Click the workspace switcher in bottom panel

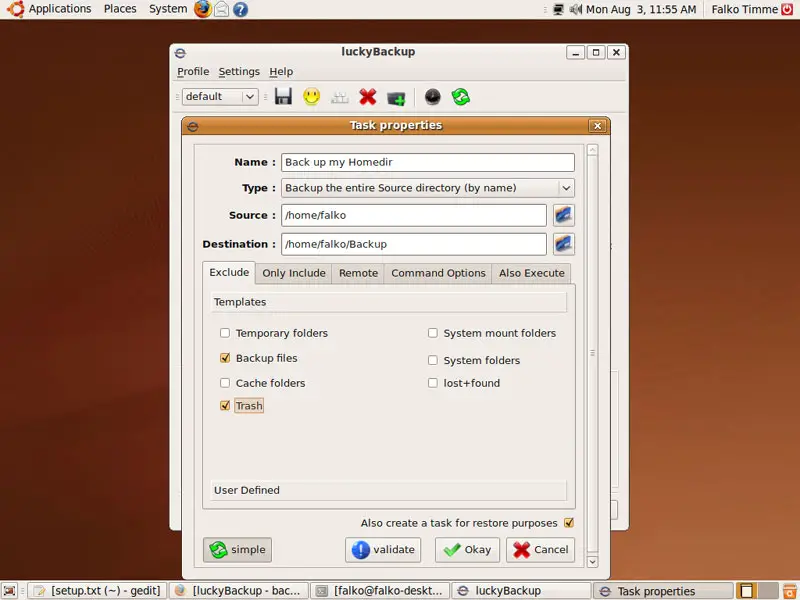click(x=757, y=591)
